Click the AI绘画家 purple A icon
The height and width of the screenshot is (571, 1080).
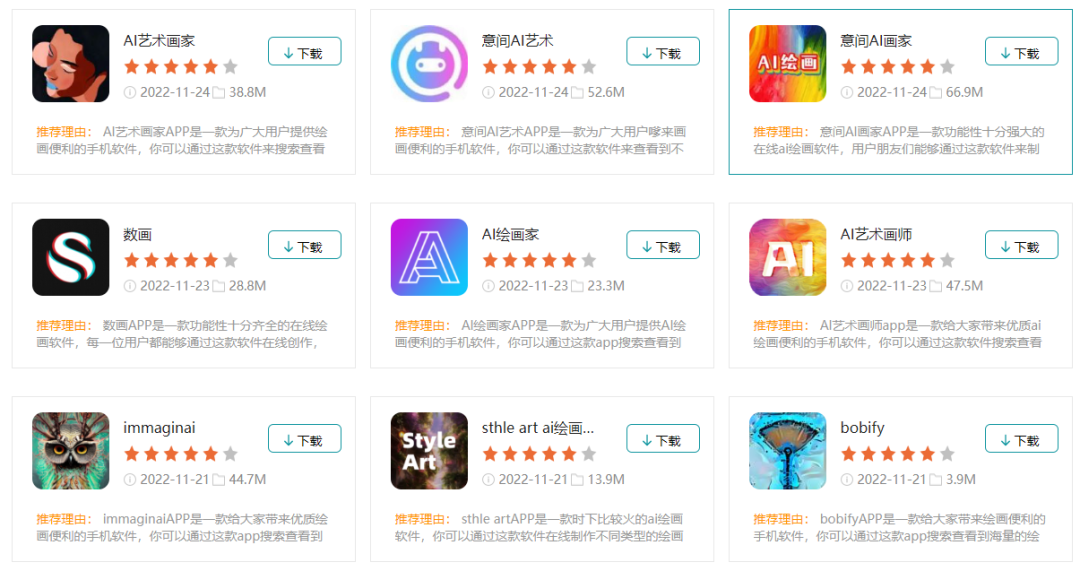[x=429, y=257]
